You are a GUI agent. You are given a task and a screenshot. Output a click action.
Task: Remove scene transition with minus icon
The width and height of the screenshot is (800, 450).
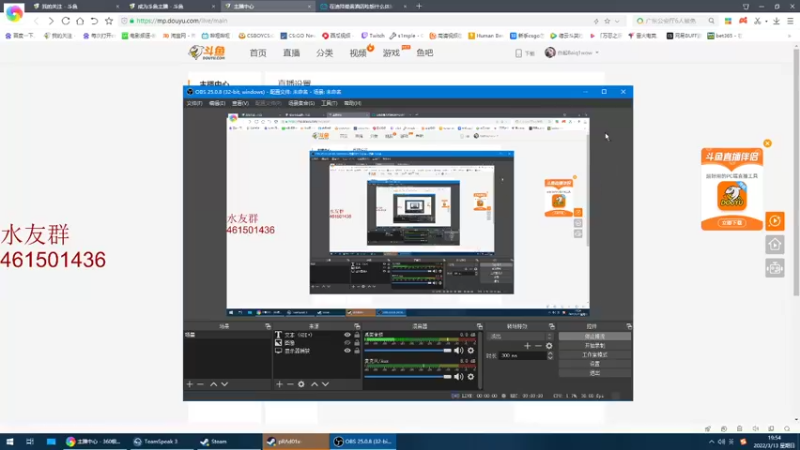click(x=538, y=346)
